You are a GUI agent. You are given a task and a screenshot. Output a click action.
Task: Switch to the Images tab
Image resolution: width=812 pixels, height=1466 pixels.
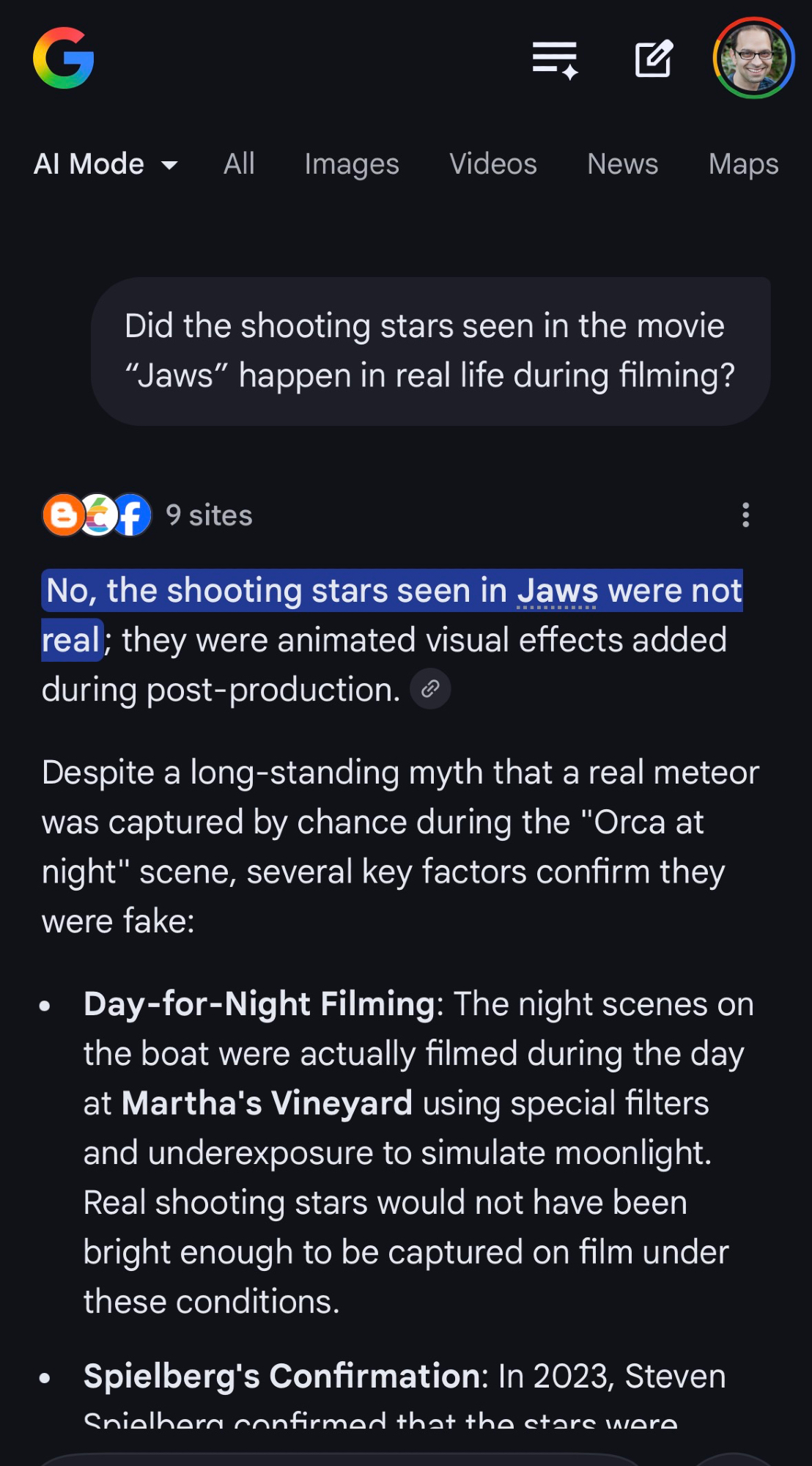pos(352,164)
